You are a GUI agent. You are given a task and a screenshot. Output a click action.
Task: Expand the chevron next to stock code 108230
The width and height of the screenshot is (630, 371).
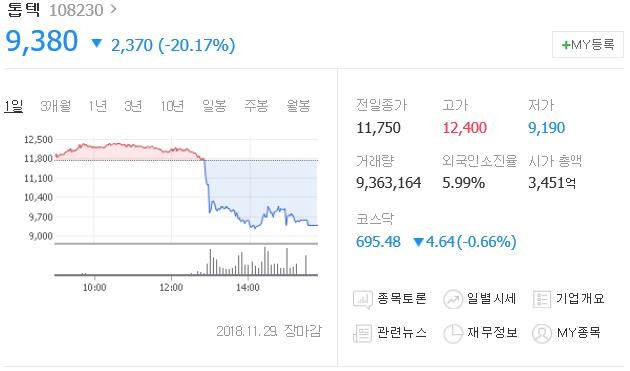pos(113,9)
